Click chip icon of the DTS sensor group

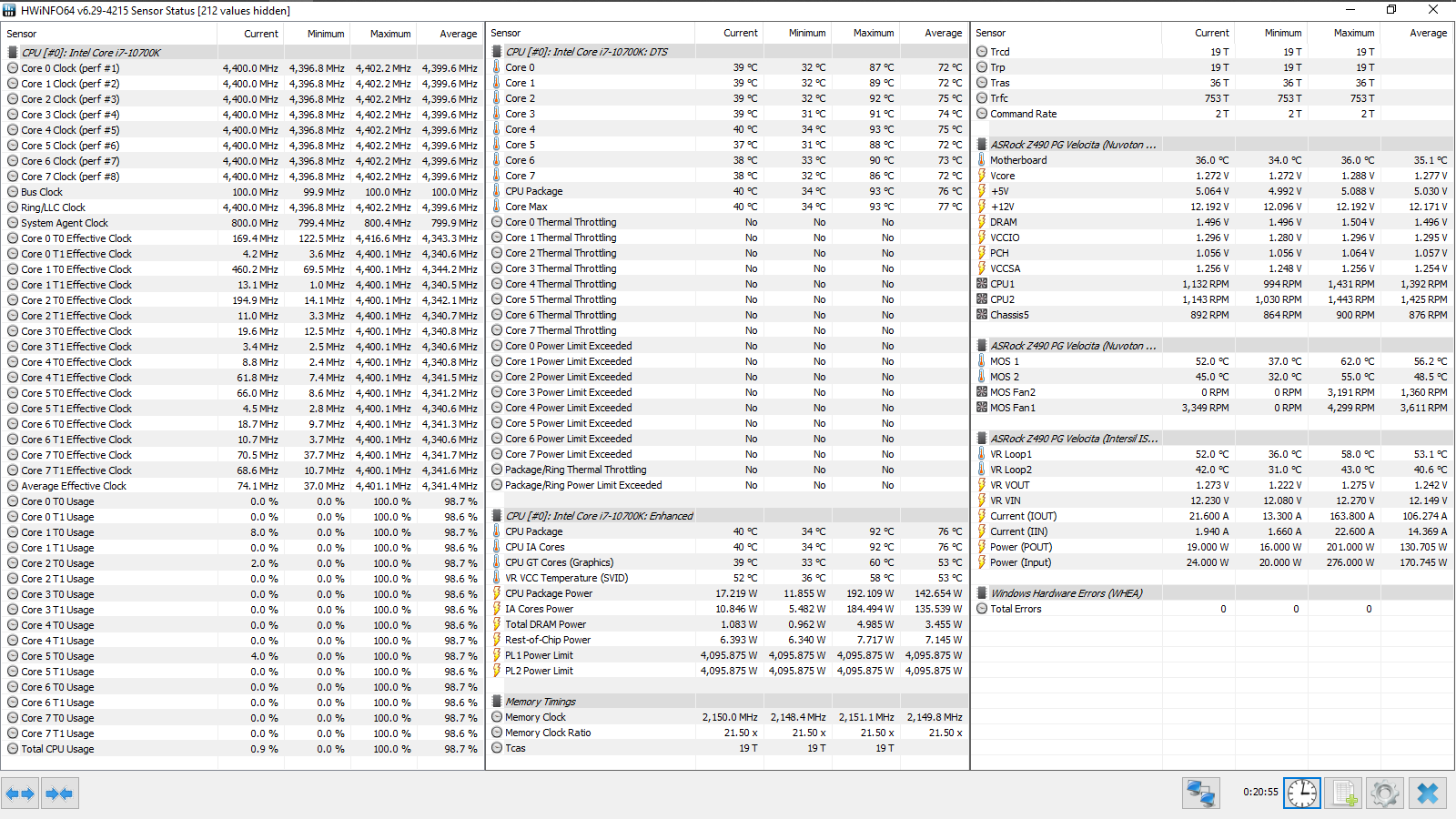click(497, 52)
